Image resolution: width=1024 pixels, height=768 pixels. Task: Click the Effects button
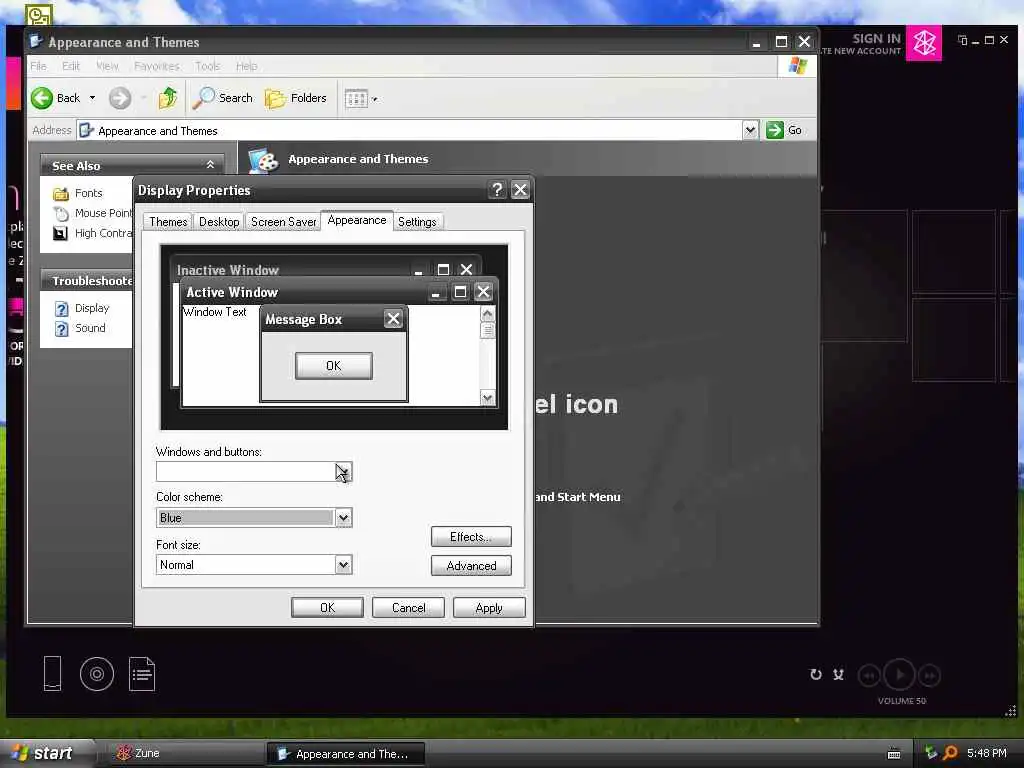[x=471, y=537]
